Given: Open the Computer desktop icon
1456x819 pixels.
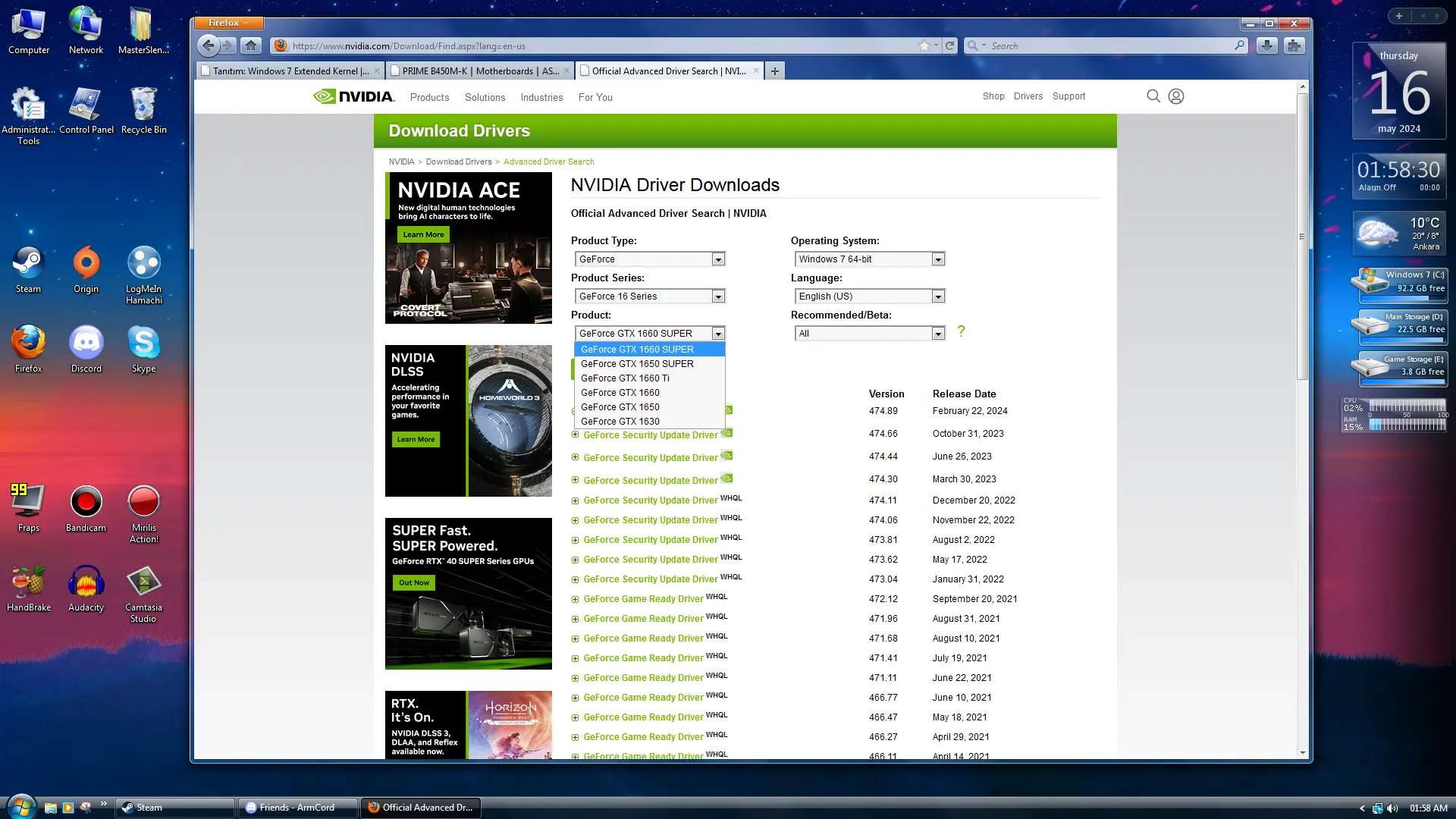Looking at the screenshot, I should click(28, 30).
